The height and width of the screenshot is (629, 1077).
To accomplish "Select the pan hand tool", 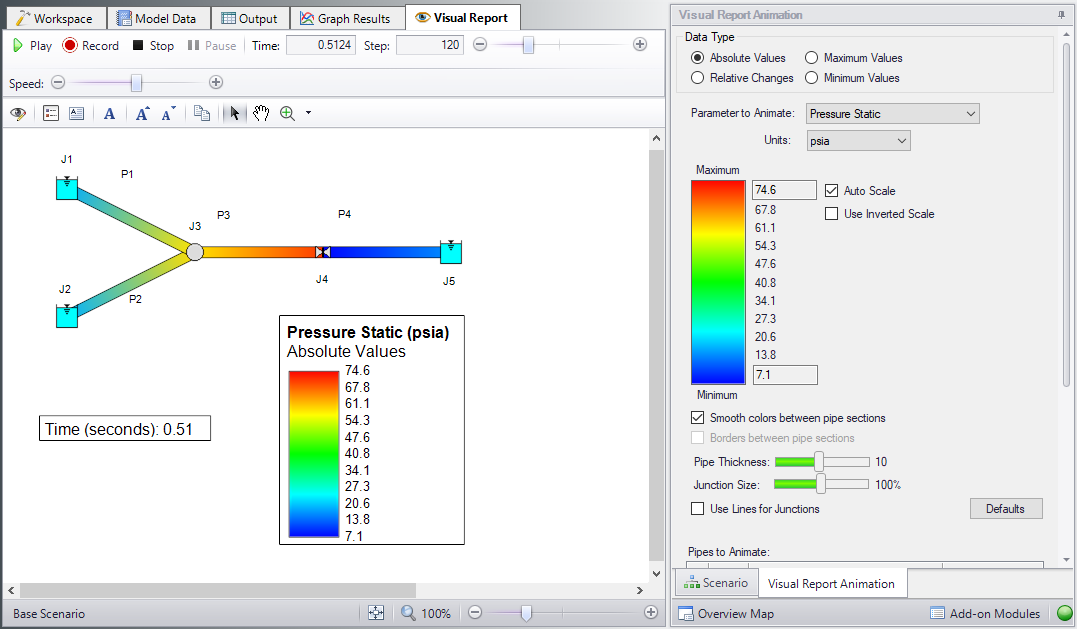I will (261, 113).
